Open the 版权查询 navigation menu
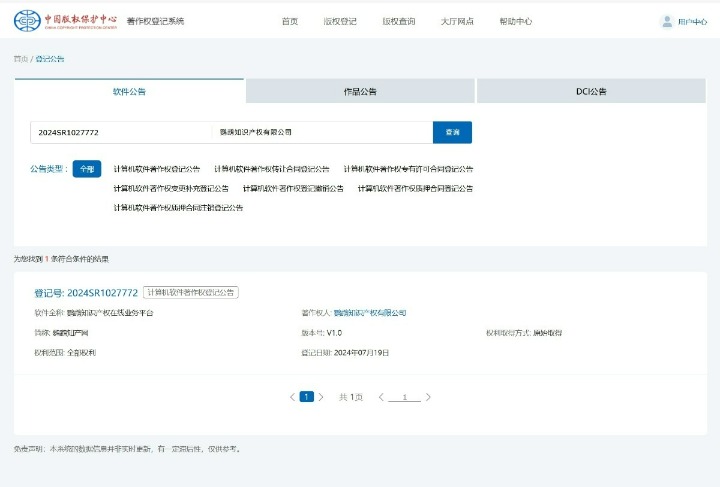 pos(399,21)
